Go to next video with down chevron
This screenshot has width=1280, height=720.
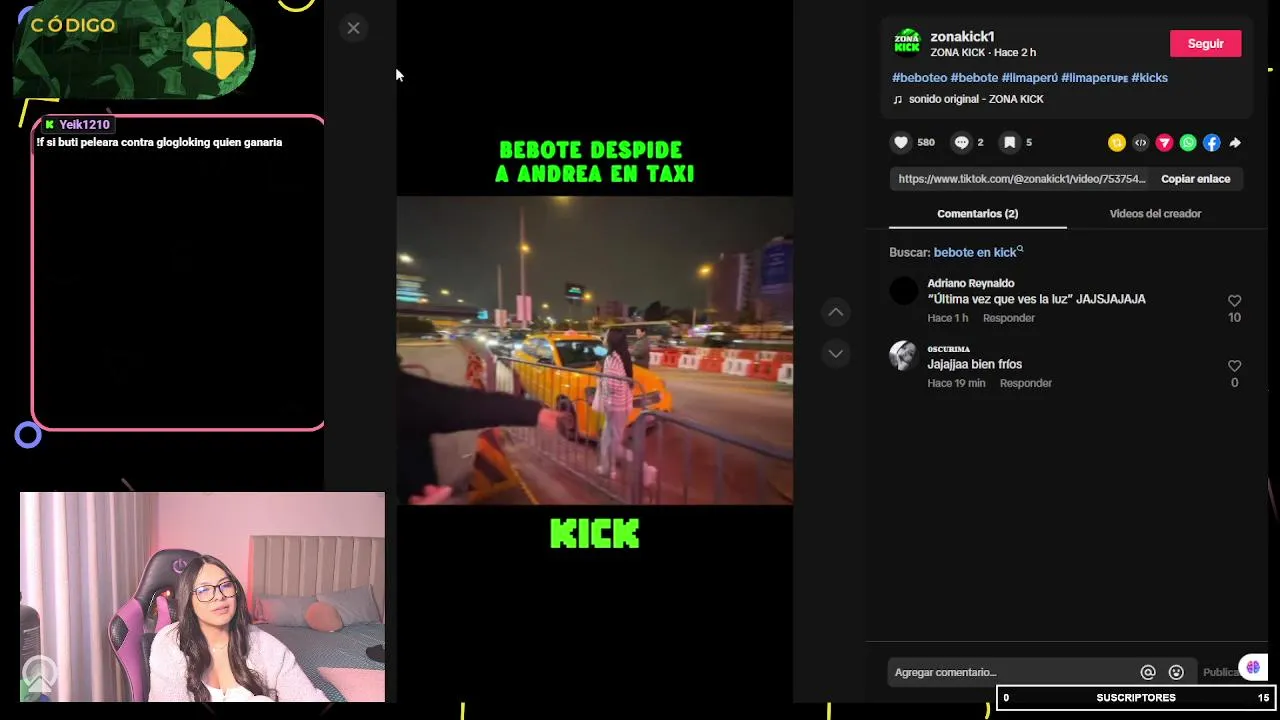(836, 353)
